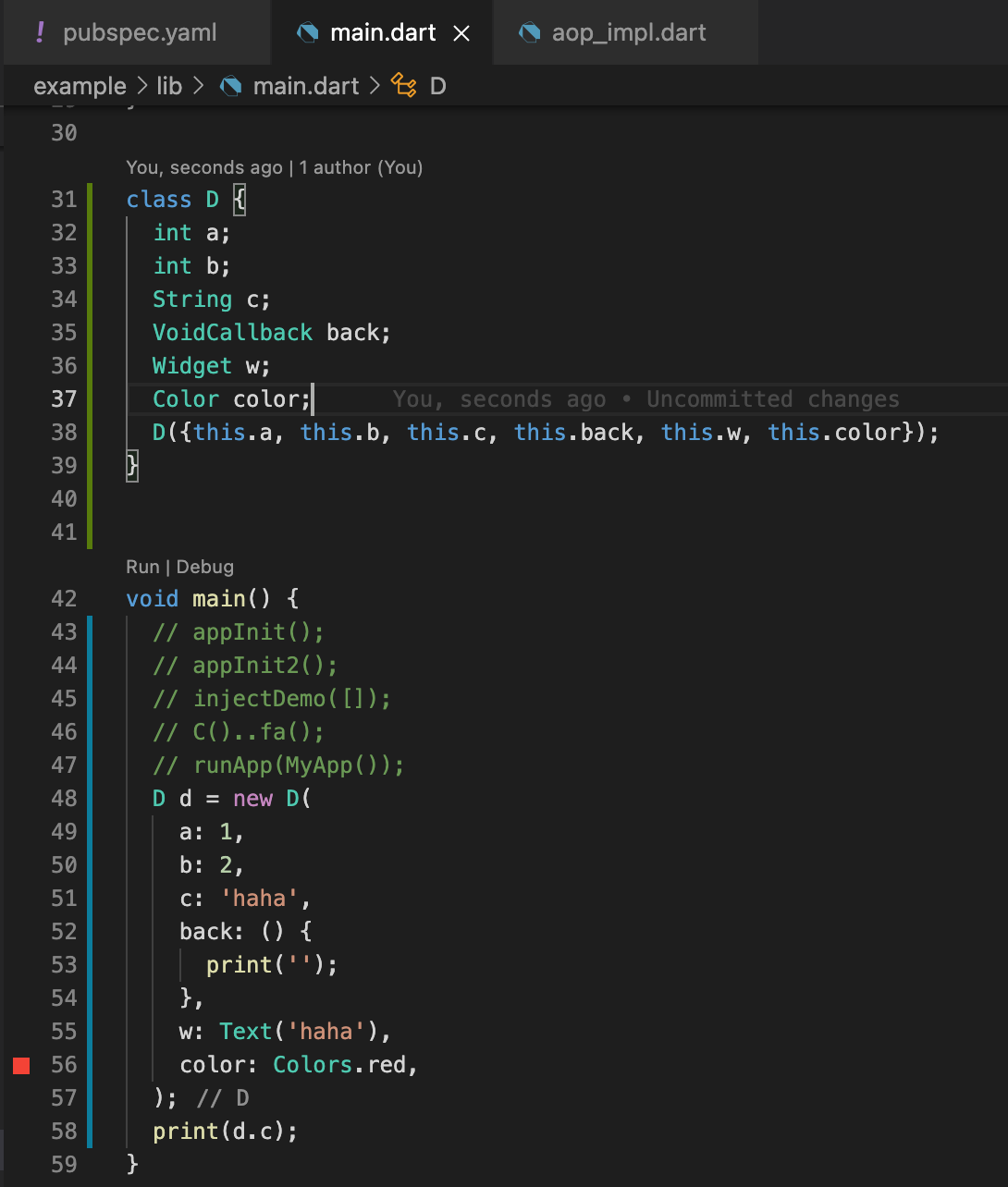Open the 'lib' breadcrumb folder

(169, 86)
